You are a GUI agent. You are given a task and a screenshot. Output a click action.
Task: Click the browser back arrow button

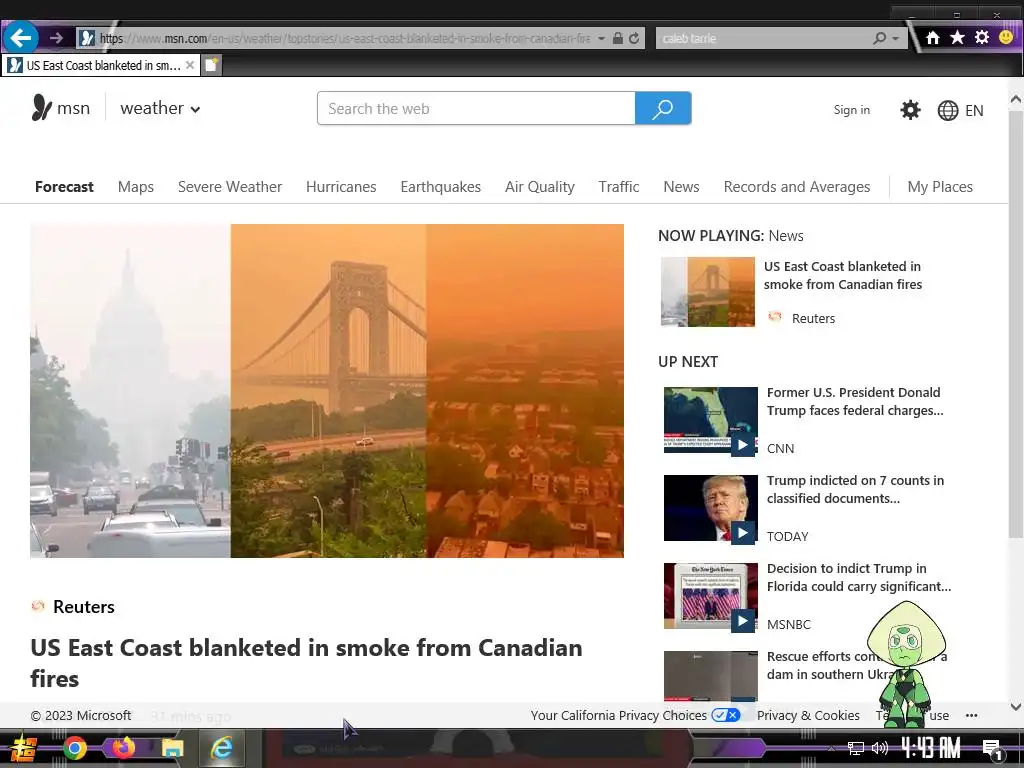click(20, 38)
